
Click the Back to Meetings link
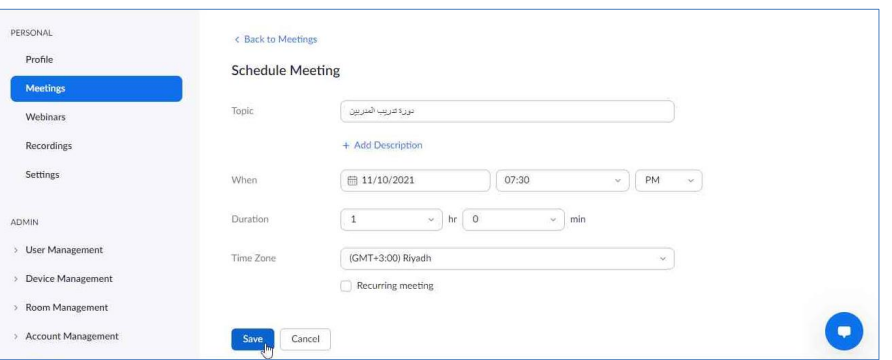tap(275, 39)
